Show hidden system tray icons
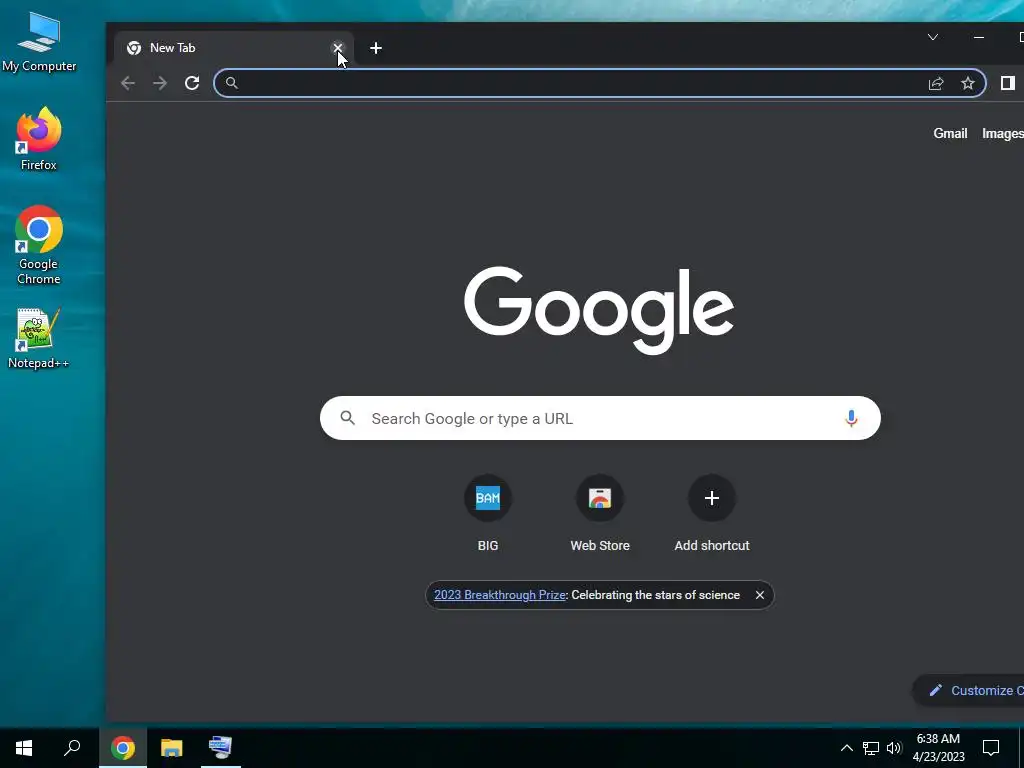The height and width of the screenshot is (768, 1024). pyautogui.click(x=846, y=748)
